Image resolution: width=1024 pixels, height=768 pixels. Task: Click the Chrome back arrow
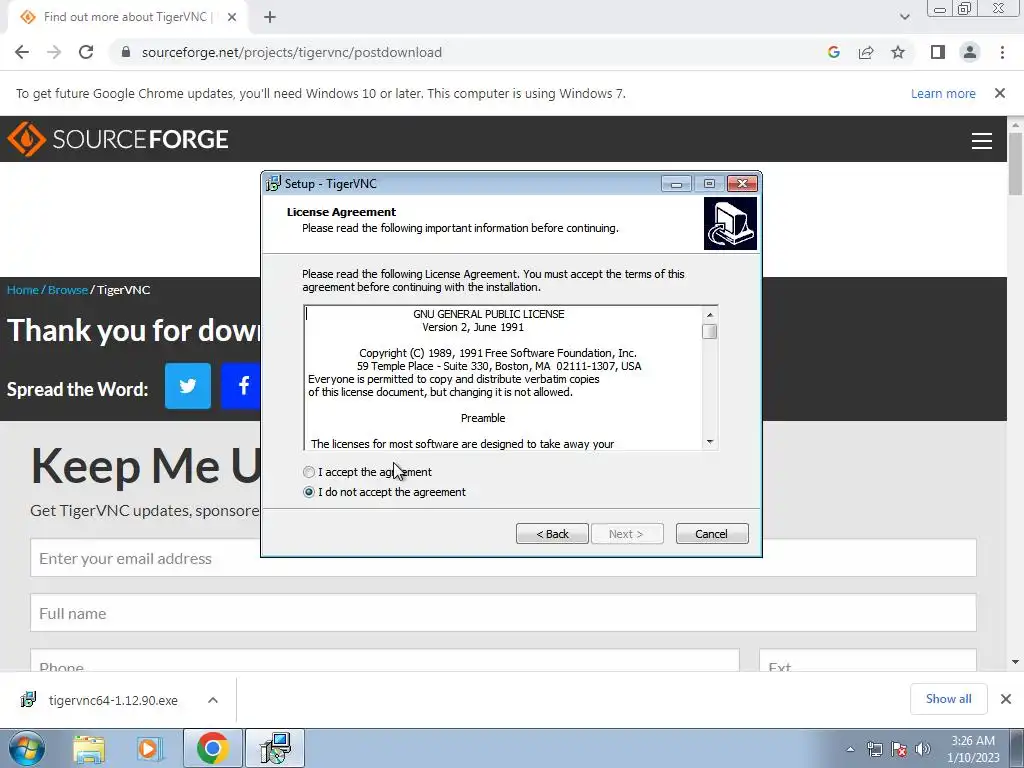(x=22, y=52)
